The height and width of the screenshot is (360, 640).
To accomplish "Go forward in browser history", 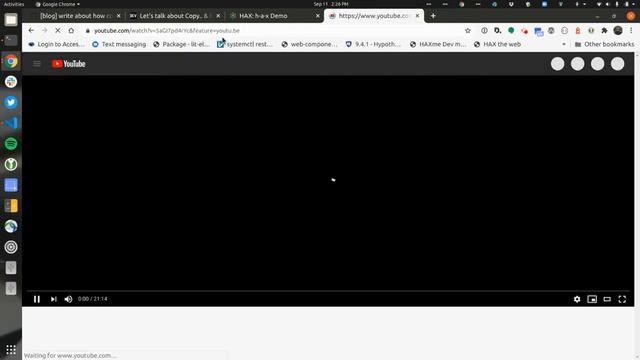I will (x=44, y=31).
